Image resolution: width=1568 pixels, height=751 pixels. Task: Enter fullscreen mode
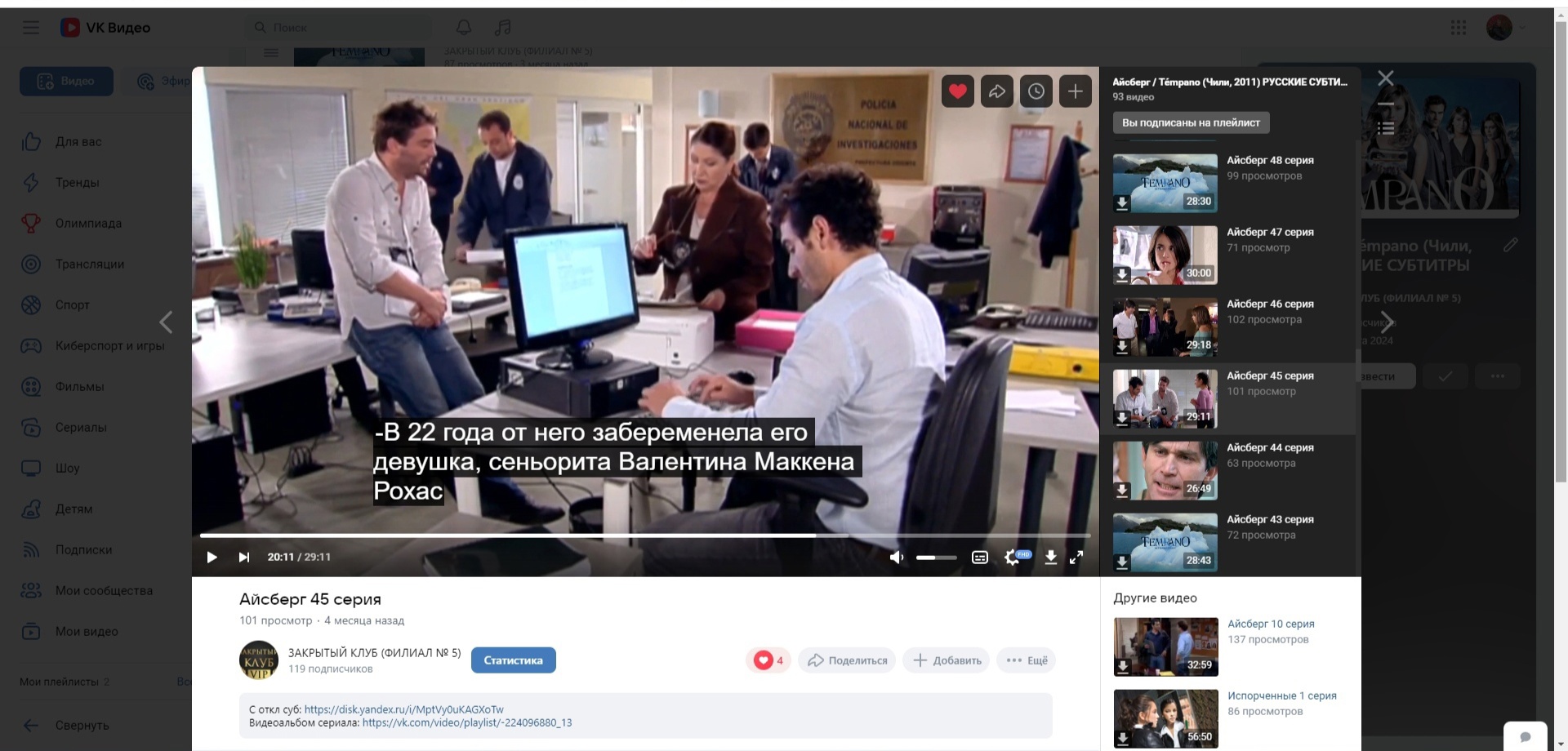click(x=1076, y=557)
